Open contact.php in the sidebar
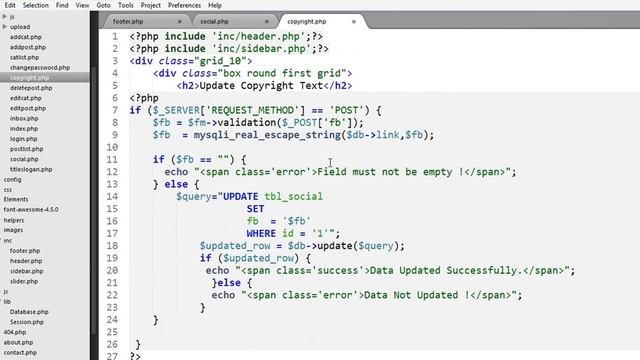The height and width of the screenshot is (360, 640). tap(20, 353)
